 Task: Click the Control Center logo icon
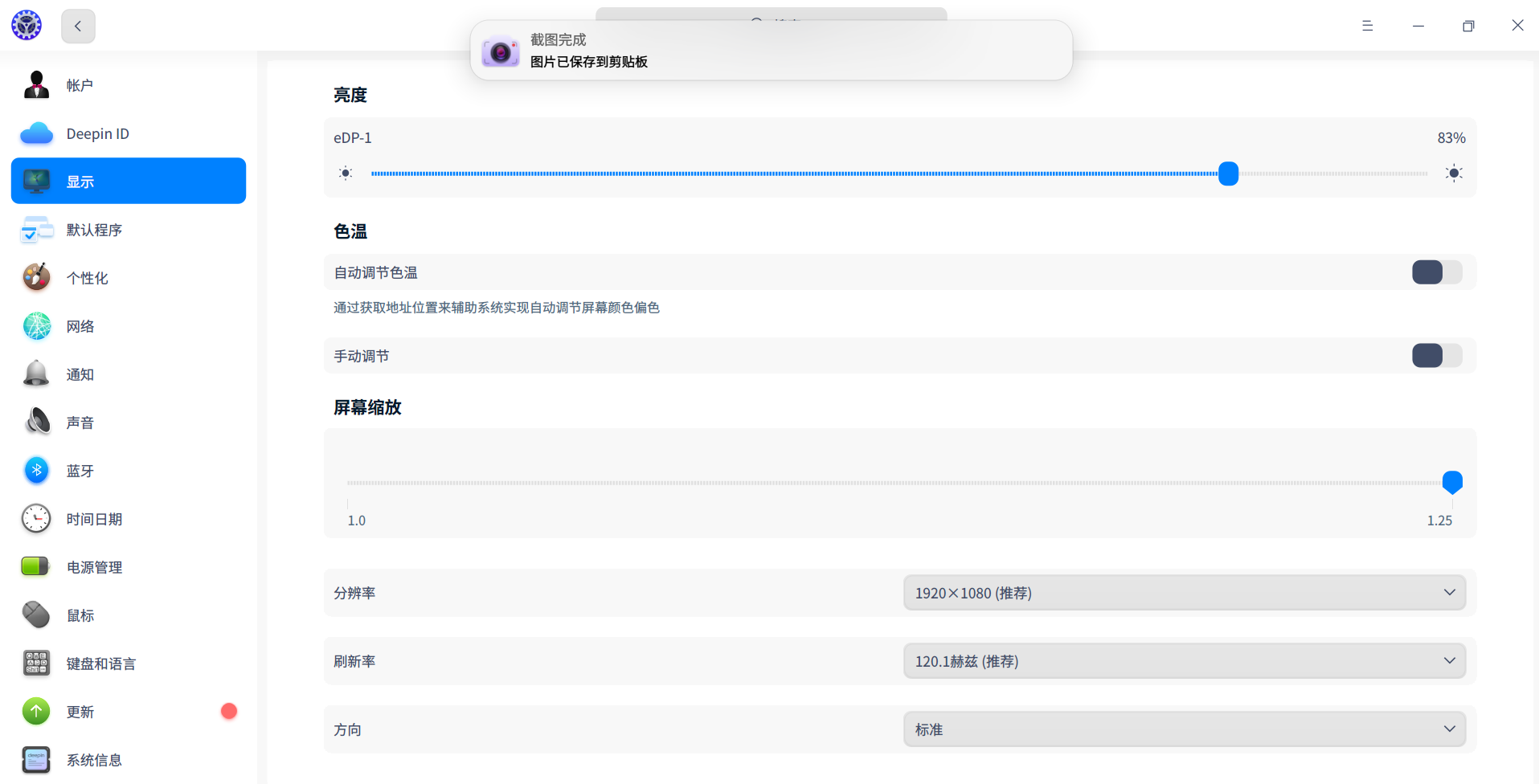[x=27, y=26]
